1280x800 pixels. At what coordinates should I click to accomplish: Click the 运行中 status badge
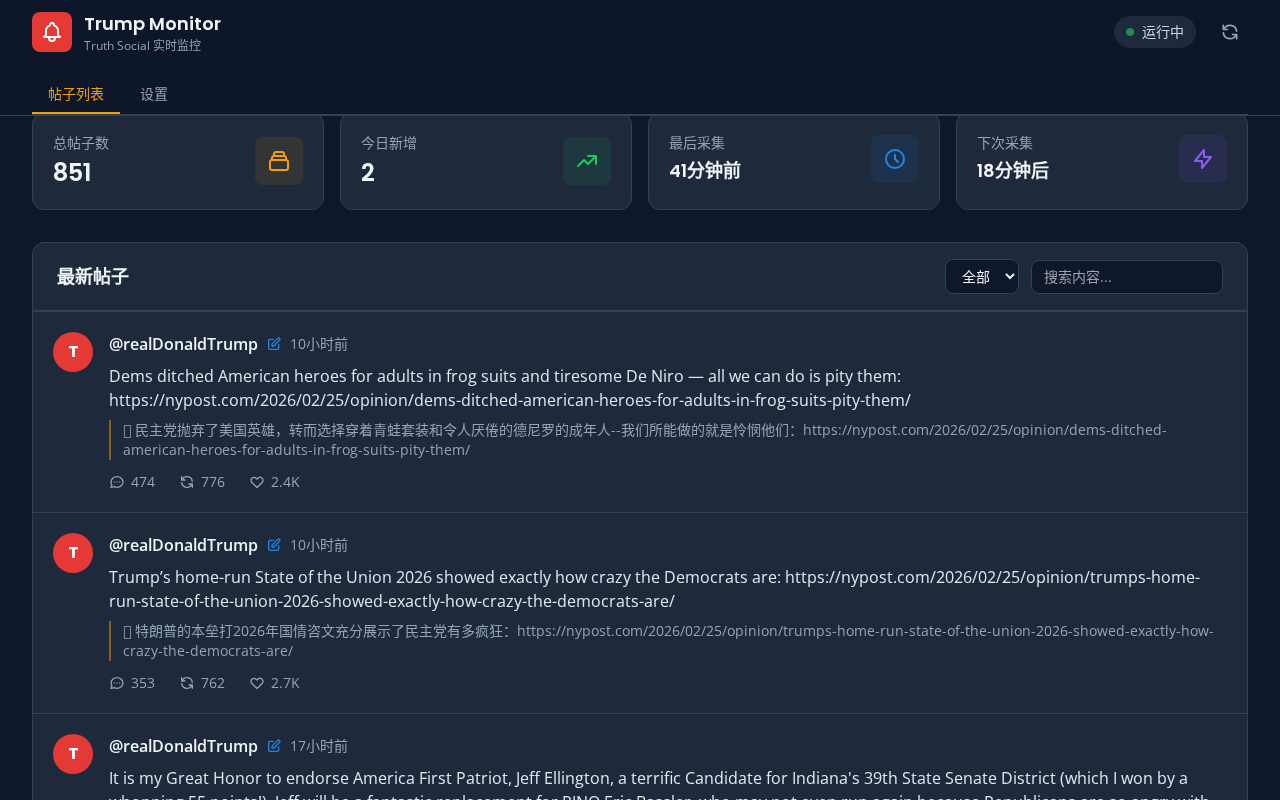click(x=1155, y=32)
